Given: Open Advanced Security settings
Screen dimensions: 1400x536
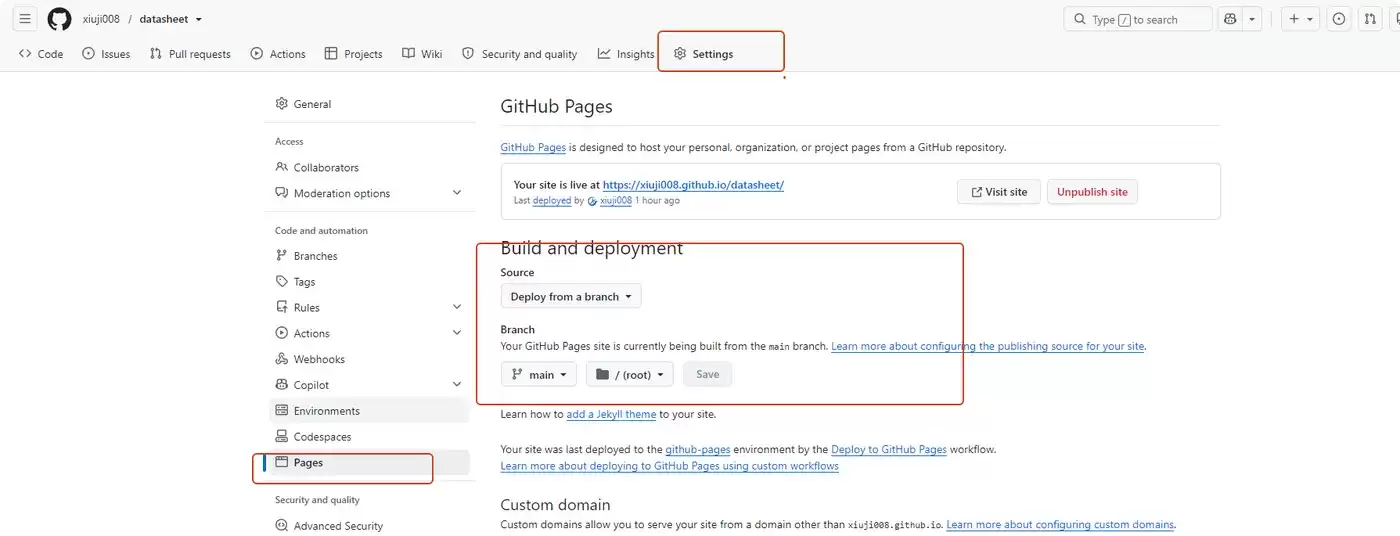Looking at the screenshot, I should click(369, 526).
